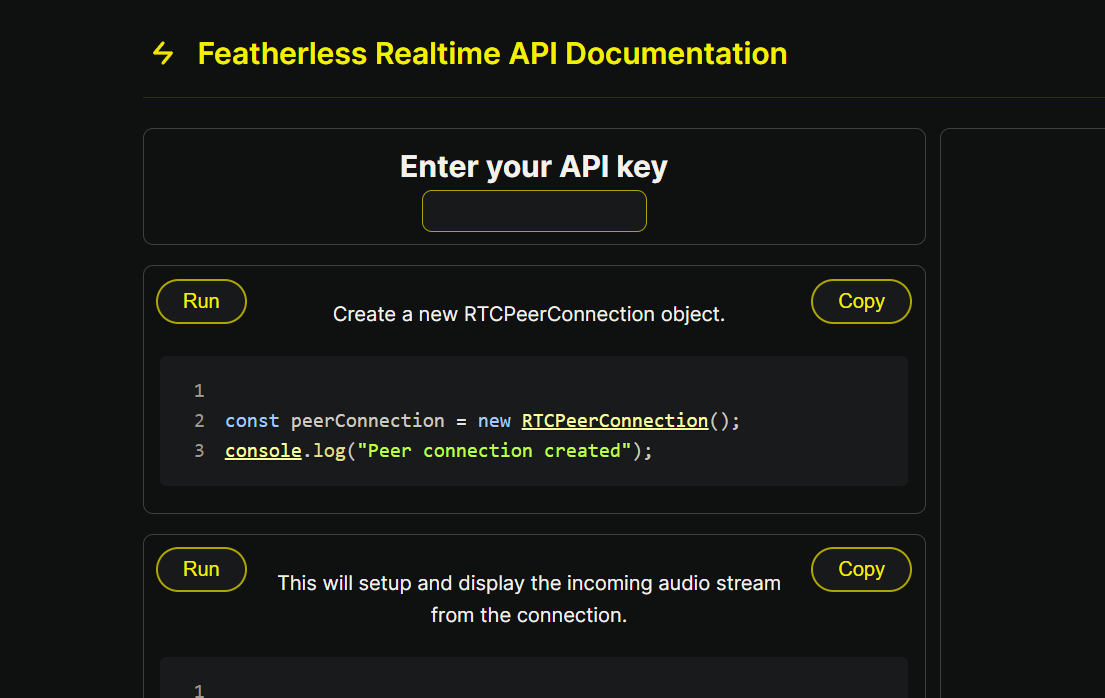Screen dimensions: 1105x698
Task: Click the keyword new in the code
Action: pyautogui.click(x=494, y=420)
